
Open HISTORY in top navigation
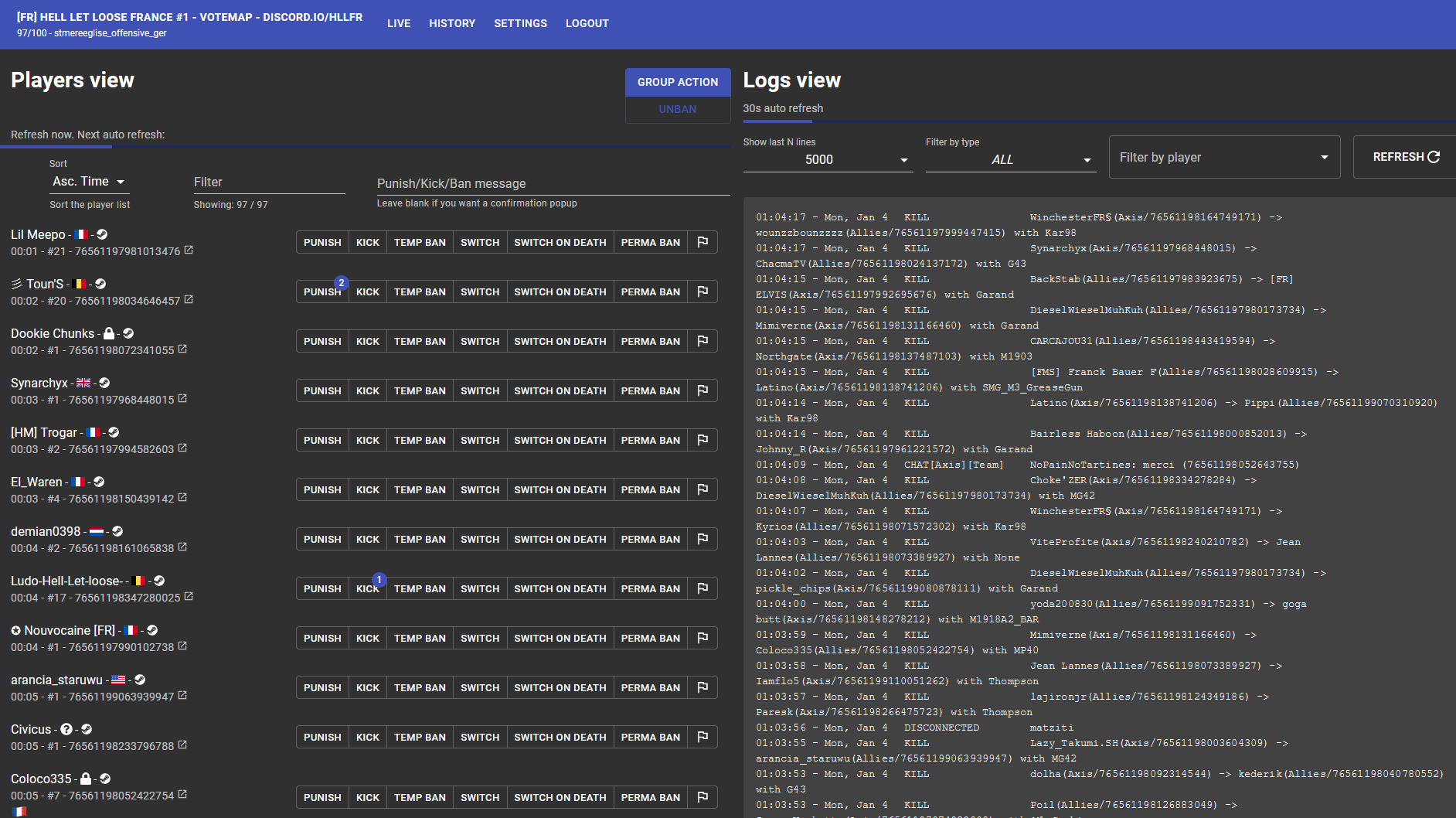(452, 23)
